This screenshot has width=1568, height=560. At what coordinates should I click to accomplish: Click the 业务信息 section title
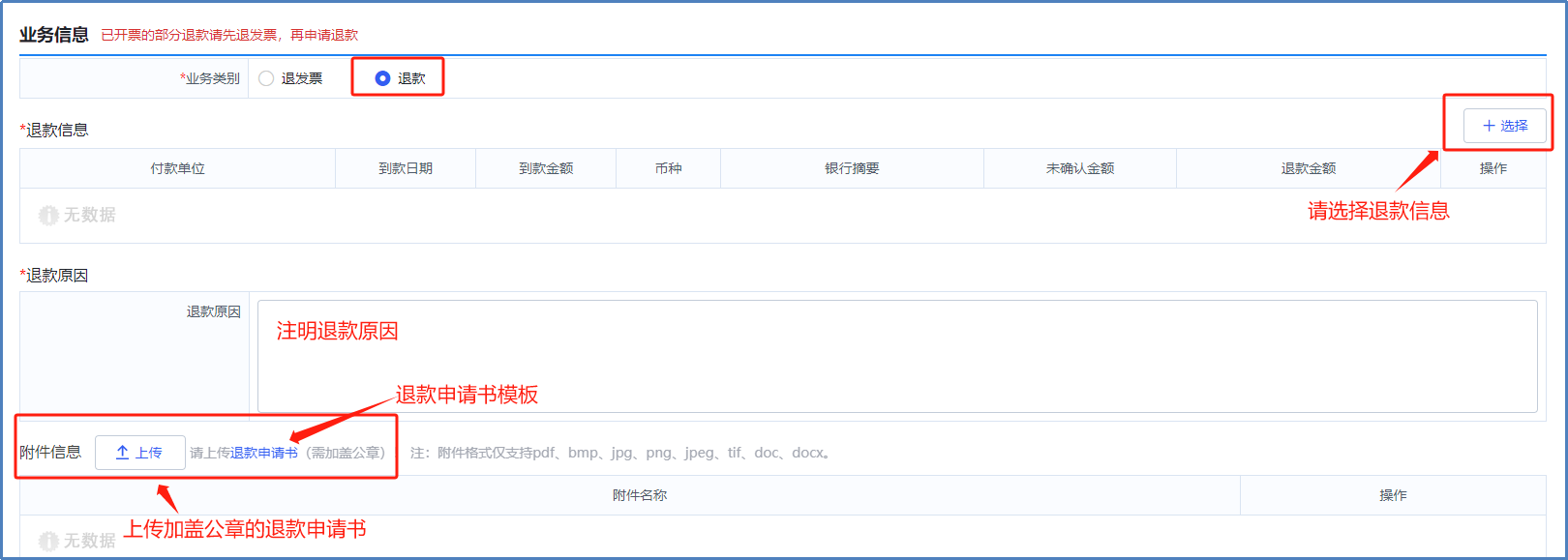(x=54, y=35)
